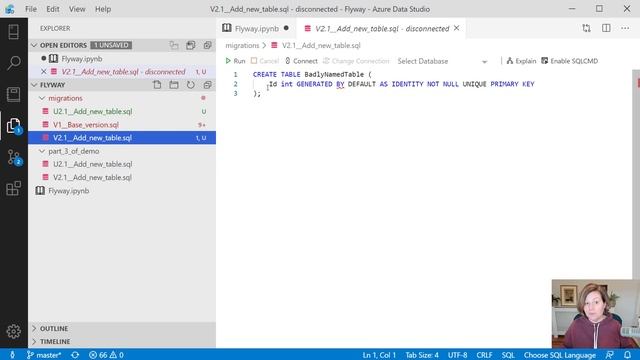The image size is (640, 360).
Task: Select Flyway.ipynb in Open Editors list
Action: (122, 58)
